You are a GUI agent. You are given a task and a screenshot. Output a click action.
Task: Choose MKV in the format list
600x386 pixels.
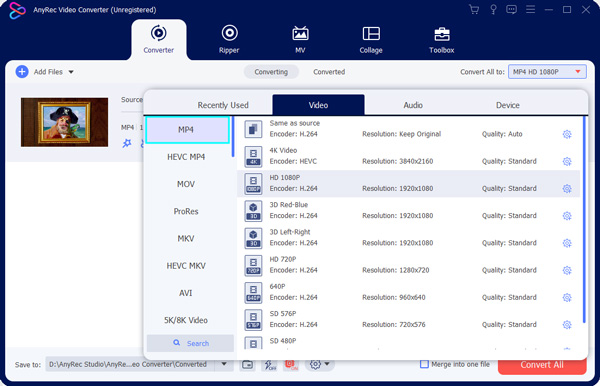tap(186, 238)
